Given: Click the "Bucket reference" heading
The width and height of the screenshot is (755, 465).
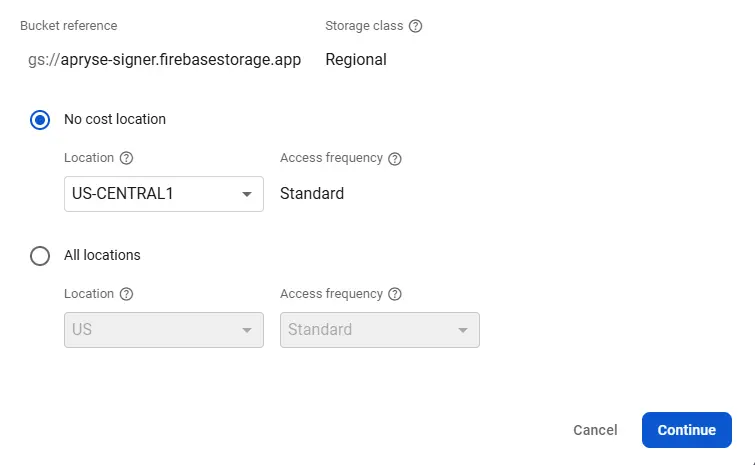Looking at the screenshot, I should pyautogui.click(x=68, y=26).
